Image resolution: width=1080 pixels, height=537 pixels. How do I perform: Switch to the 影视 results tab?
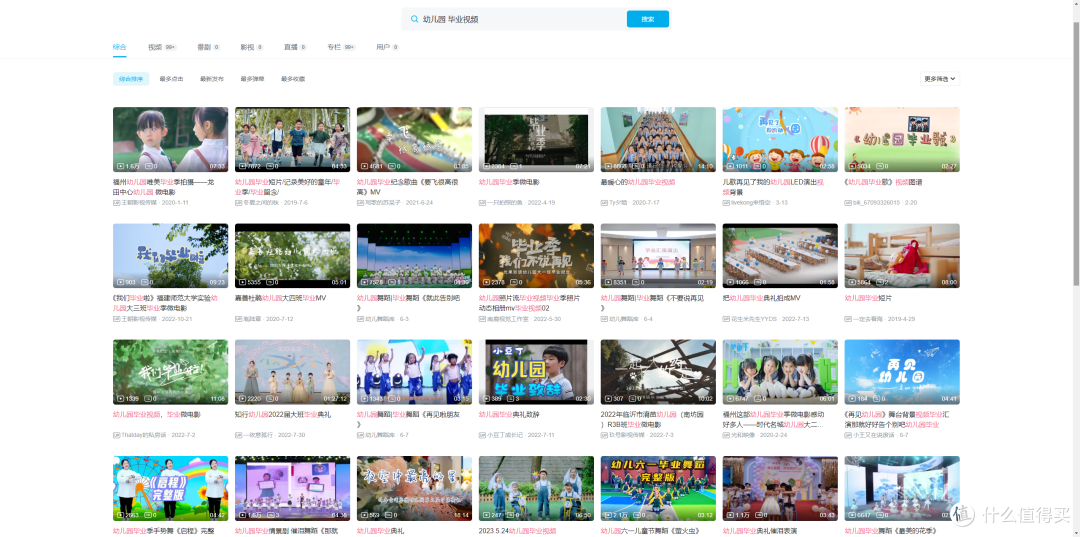251,47
